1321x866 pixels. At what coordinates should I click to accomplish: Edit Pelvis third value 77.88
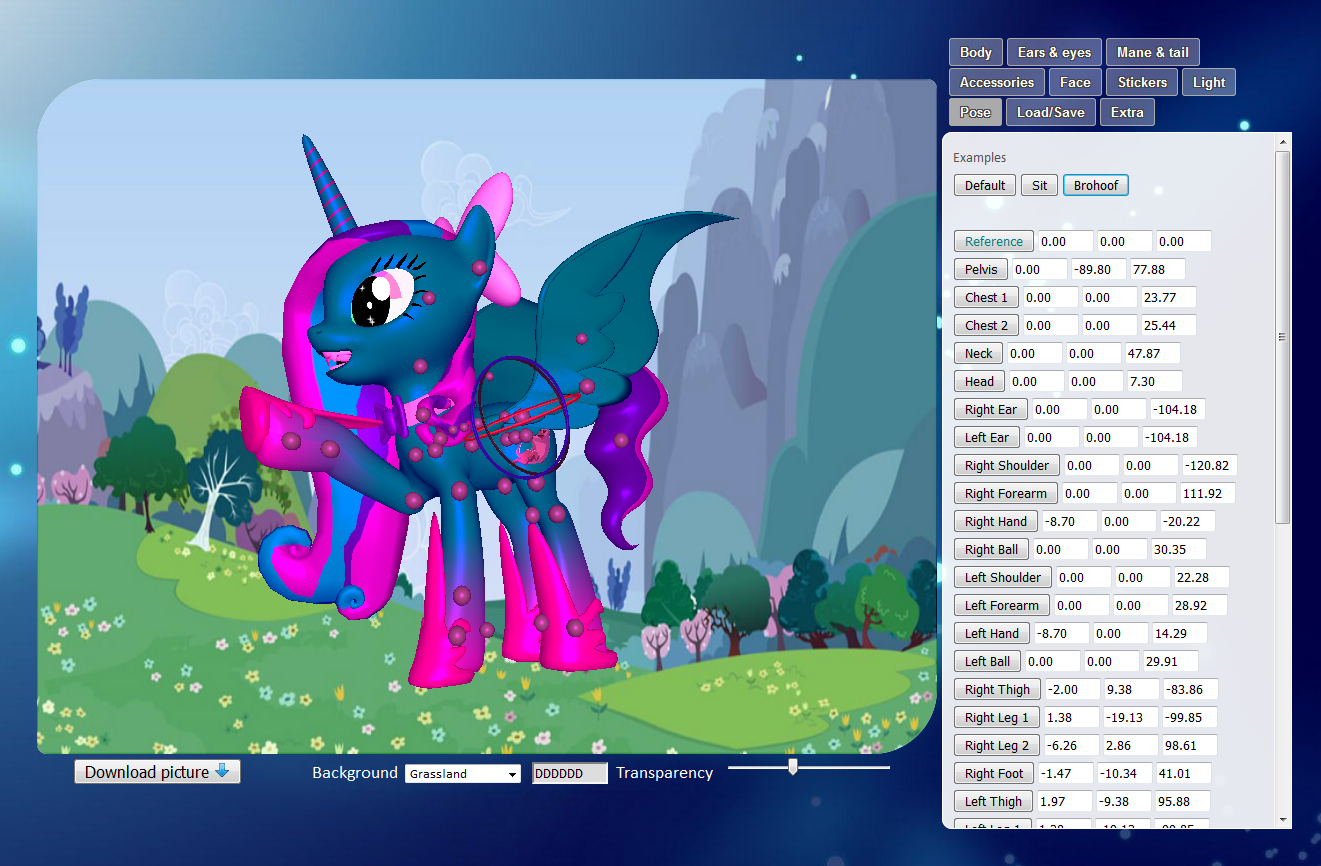pos(1157,269)
